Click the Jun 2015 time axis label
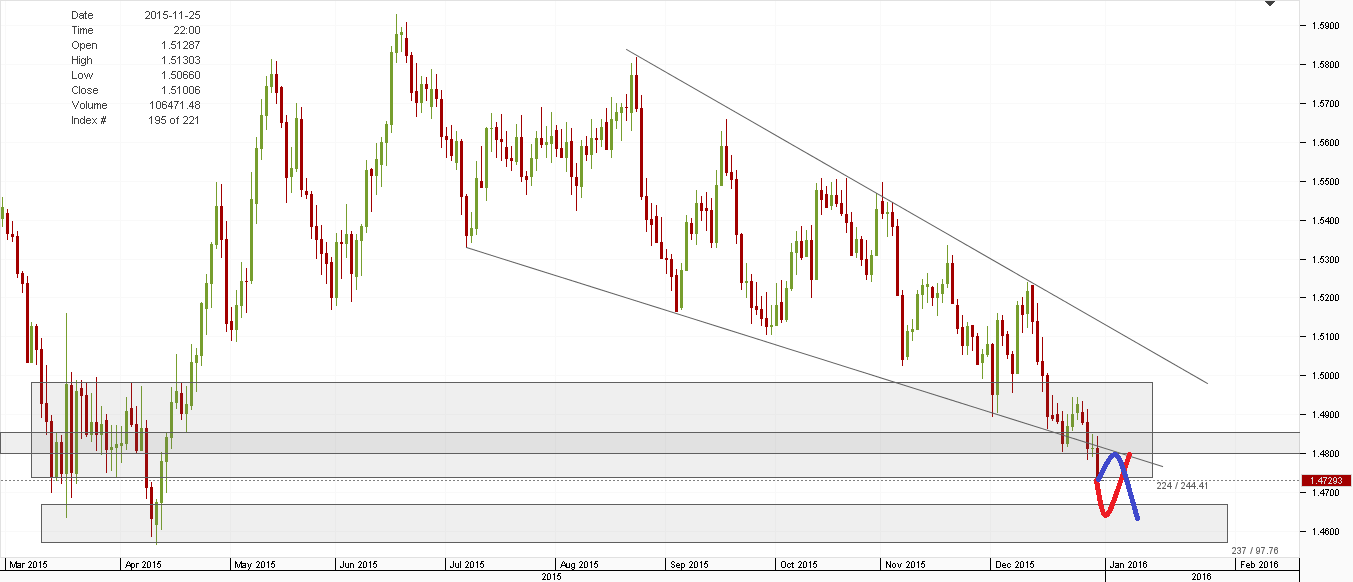Viewport: 1353px width, 582px height. pyautogui.click(x=358, y=564)
